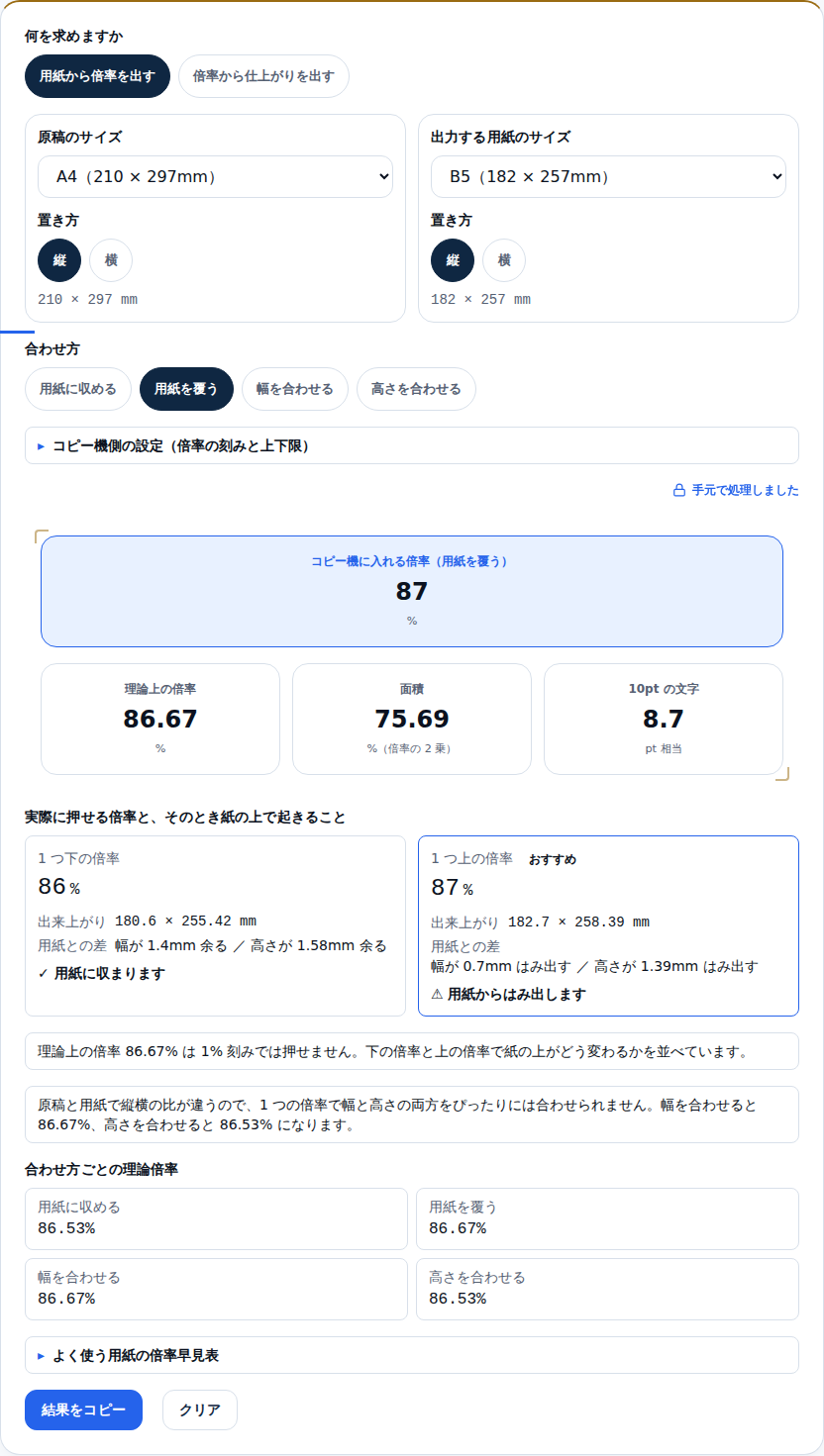The height and width of the screenshot is (1456, 824).
Task: Select the １つ上の倍率 87% card
Action: (608, 925)
